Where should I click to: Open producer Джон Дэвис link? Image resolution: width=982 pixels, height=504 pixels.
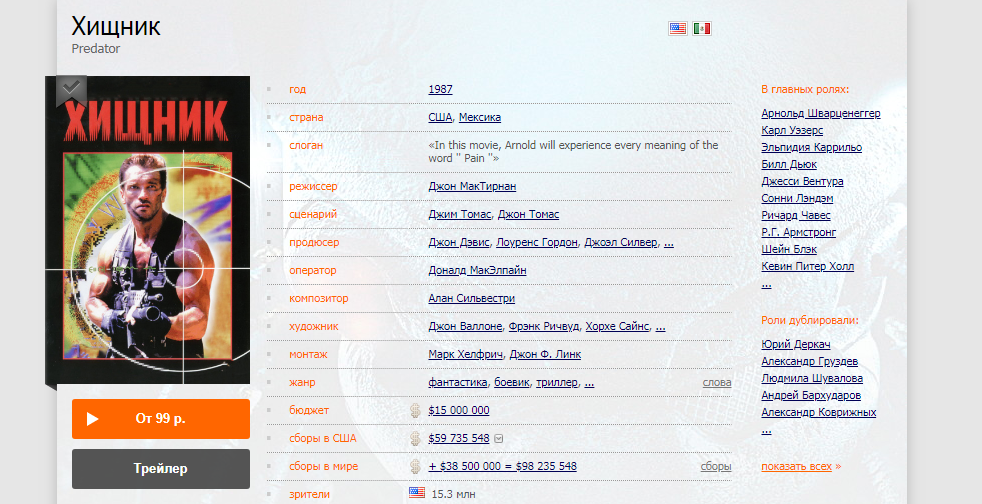(x=459, y=242)
